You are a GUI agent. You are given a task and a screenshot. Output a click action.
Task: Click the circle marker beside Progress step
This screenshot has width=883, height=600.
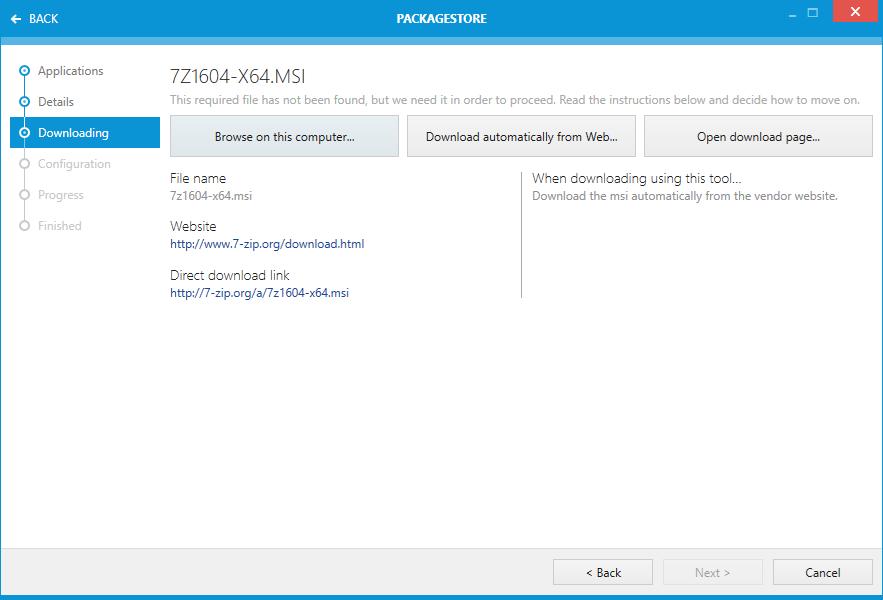[25, 195]
